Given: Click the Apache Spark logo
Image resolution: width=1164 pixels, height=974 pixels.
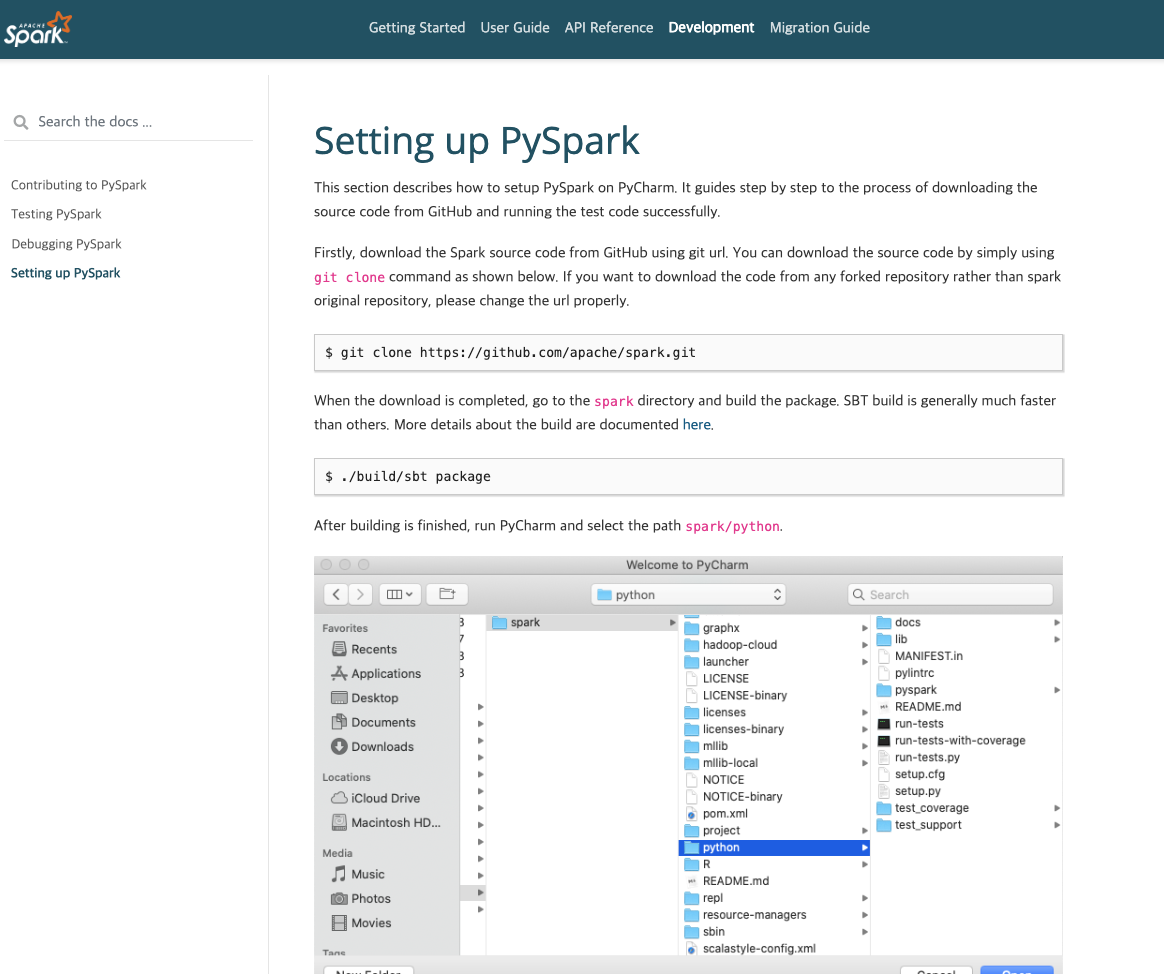Looking at the screenshot, I should tap(38, 30).
